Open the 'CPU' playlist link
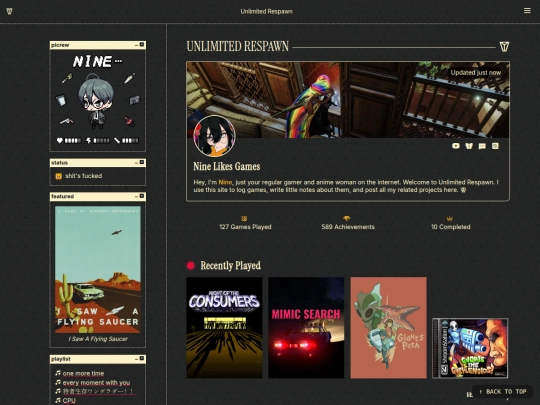The image size is (540, 405). point(69,401)
